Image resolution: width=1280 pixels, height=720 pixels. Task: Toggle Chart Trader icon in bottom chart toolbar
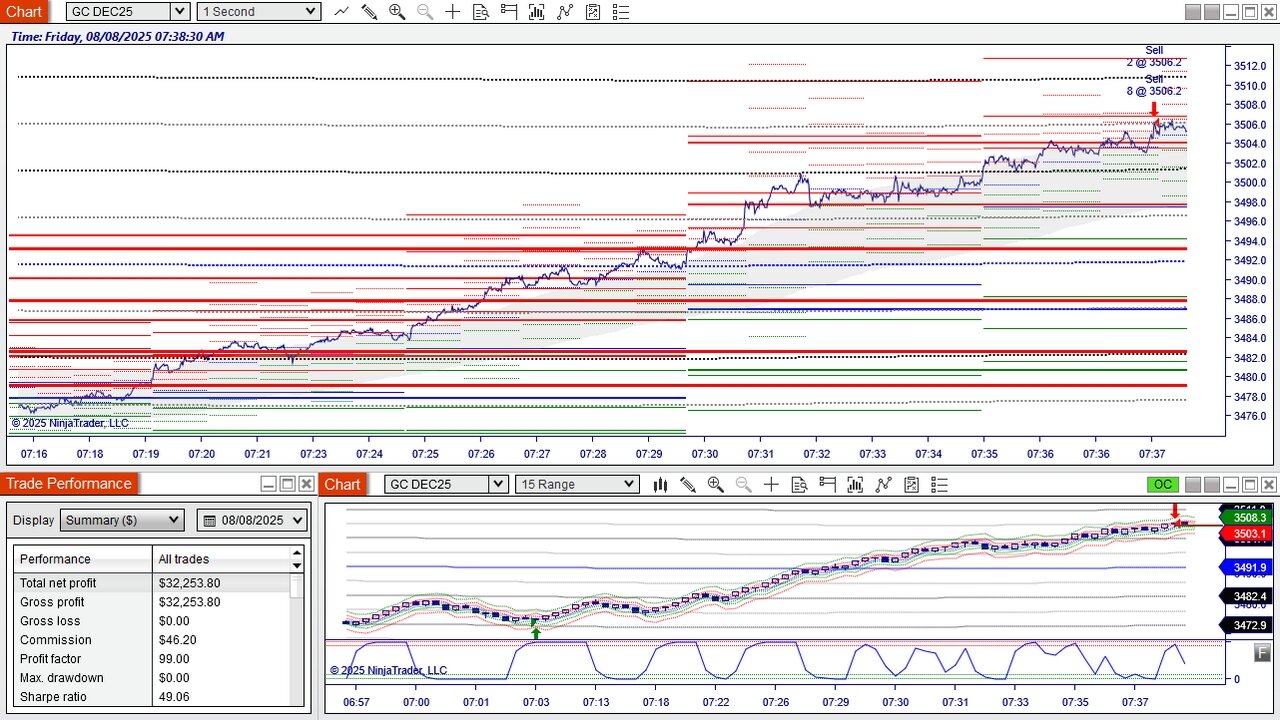click(x=827, y=484)
